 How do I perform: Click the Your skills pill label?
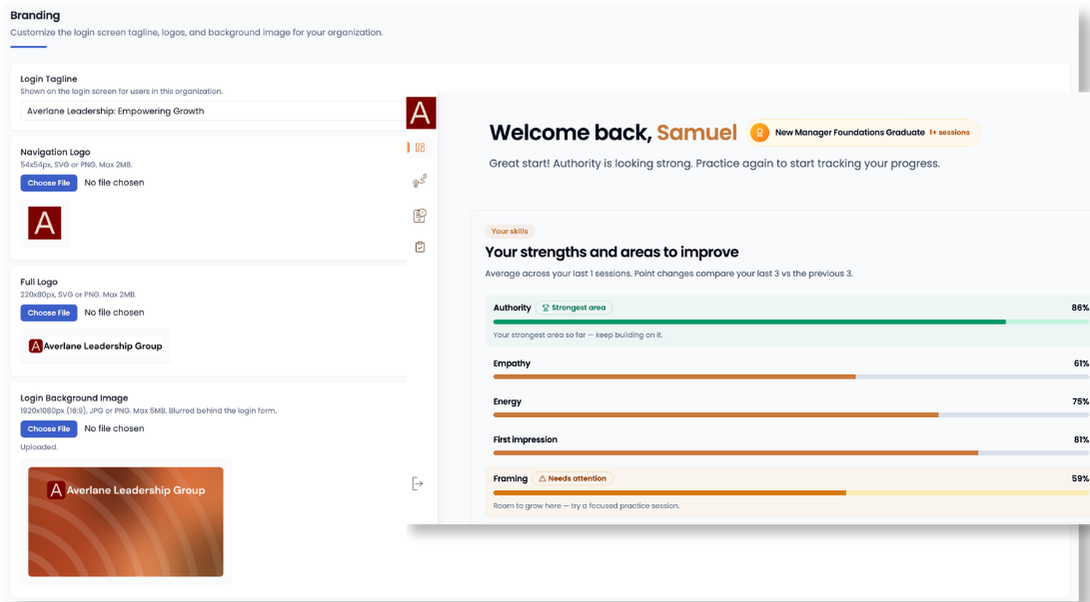point(510,231)
